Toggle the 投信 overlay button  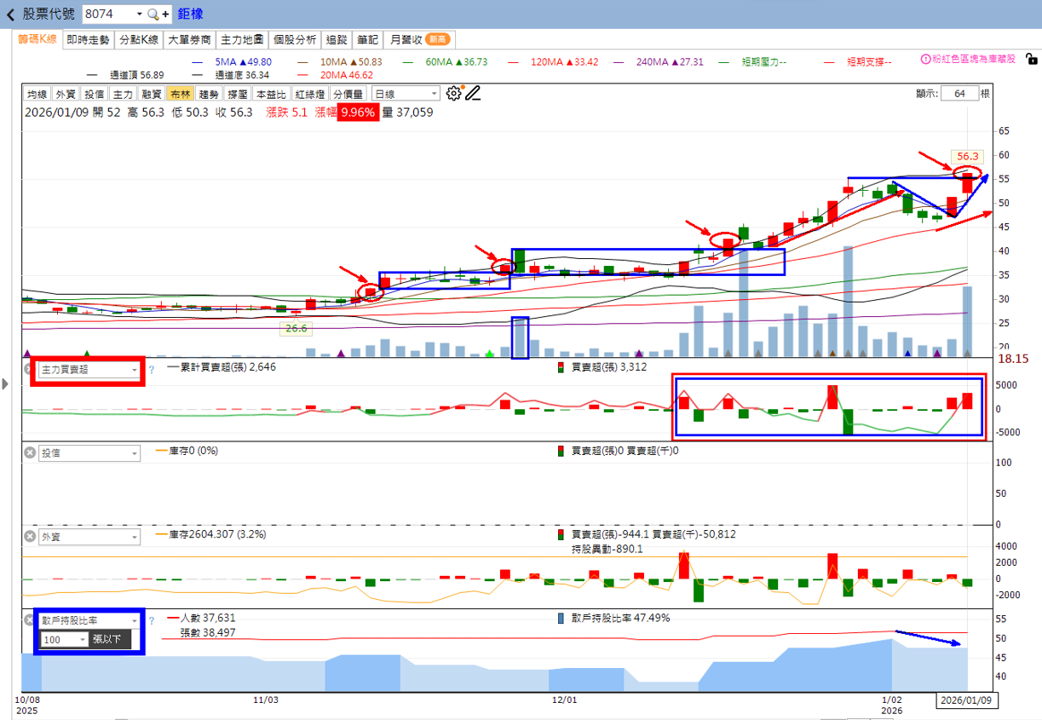click(x=94, y=94)
